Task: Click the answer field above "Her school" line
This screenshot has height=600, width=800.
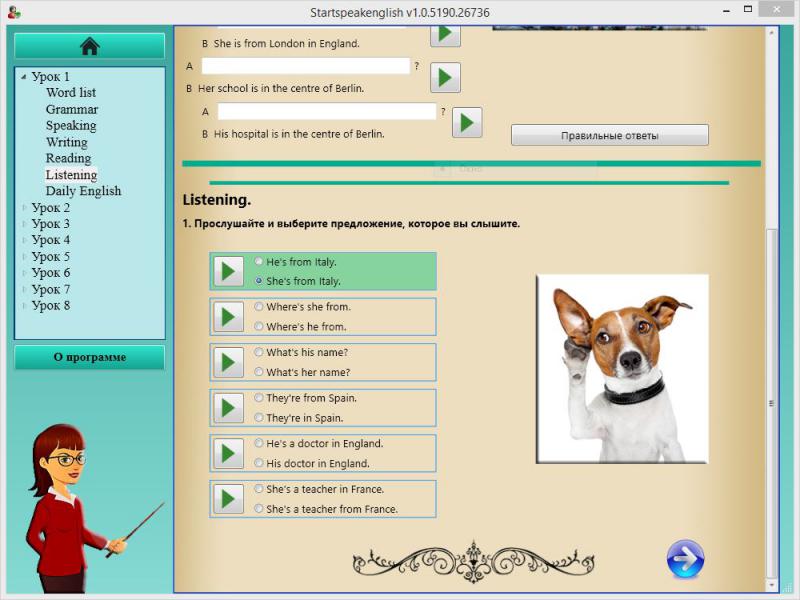Action: (x=306, y=66)
